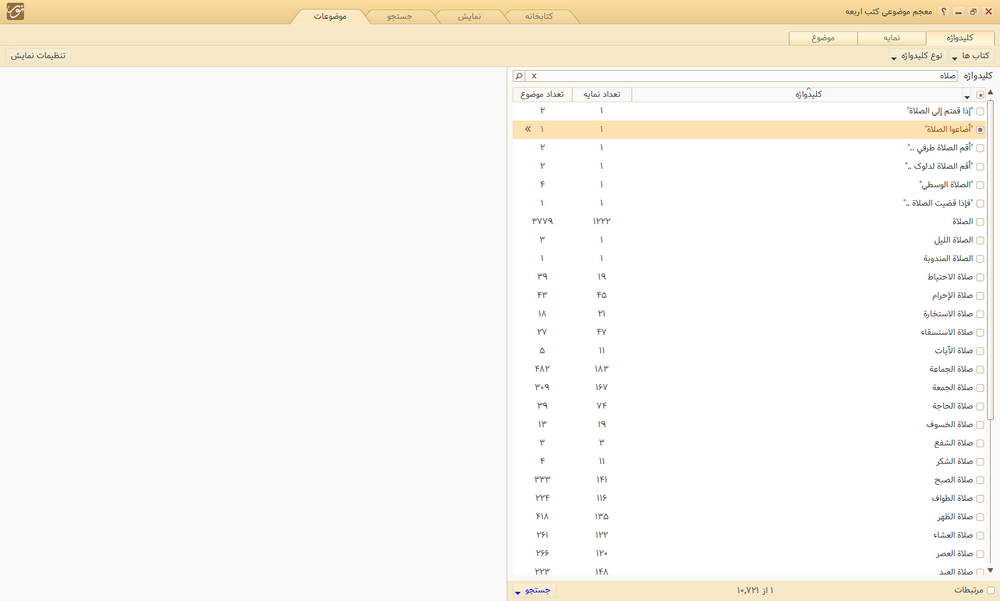The height and width of the screenshot is (601, 1000).
Task: Restore the window with the restore icon
Action: tap(973, 11)
